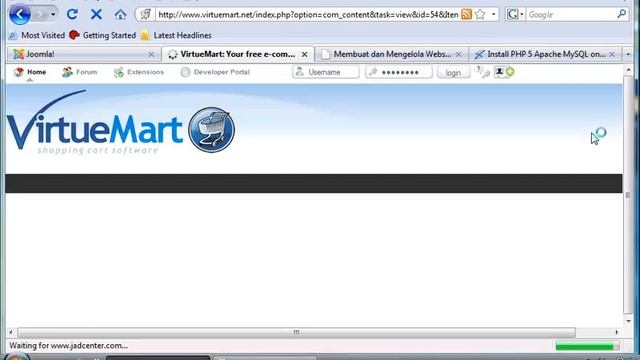
Task: Open the Extensions menu item
Action: click(139, 72)
